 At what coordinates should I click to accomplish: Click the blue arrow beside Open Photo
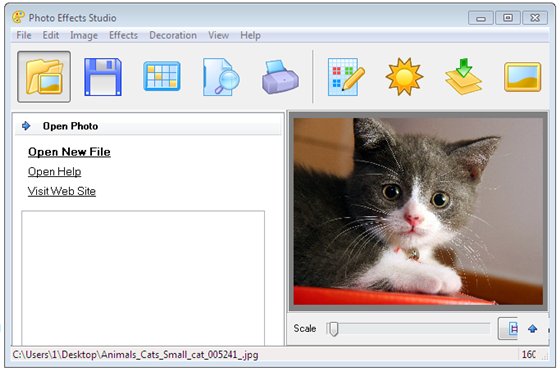(x=26, y=126)
